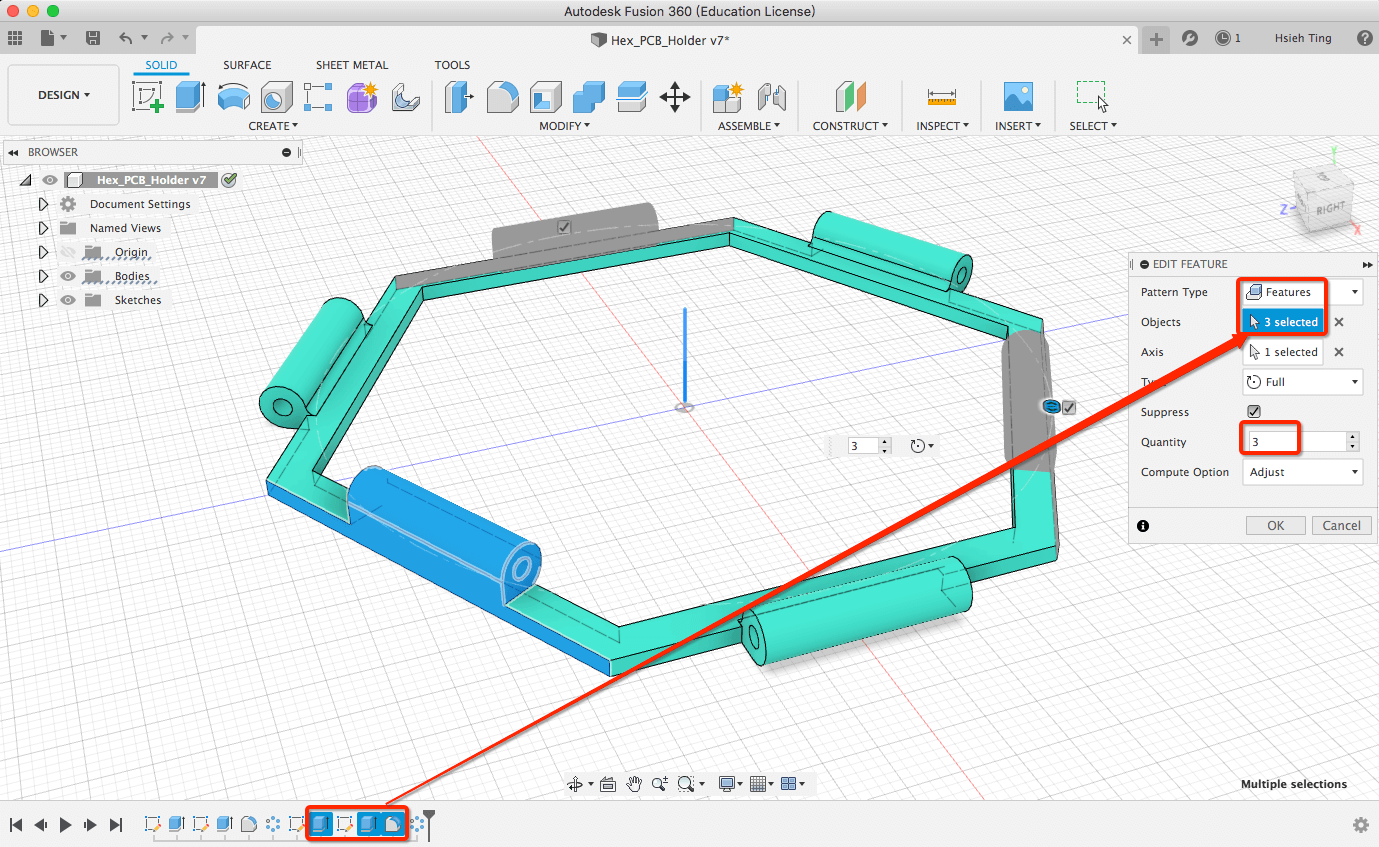The image size is (1379, 847).
Task: Select the Pan hand tool in navigation bar
Action: coord(634,784)
